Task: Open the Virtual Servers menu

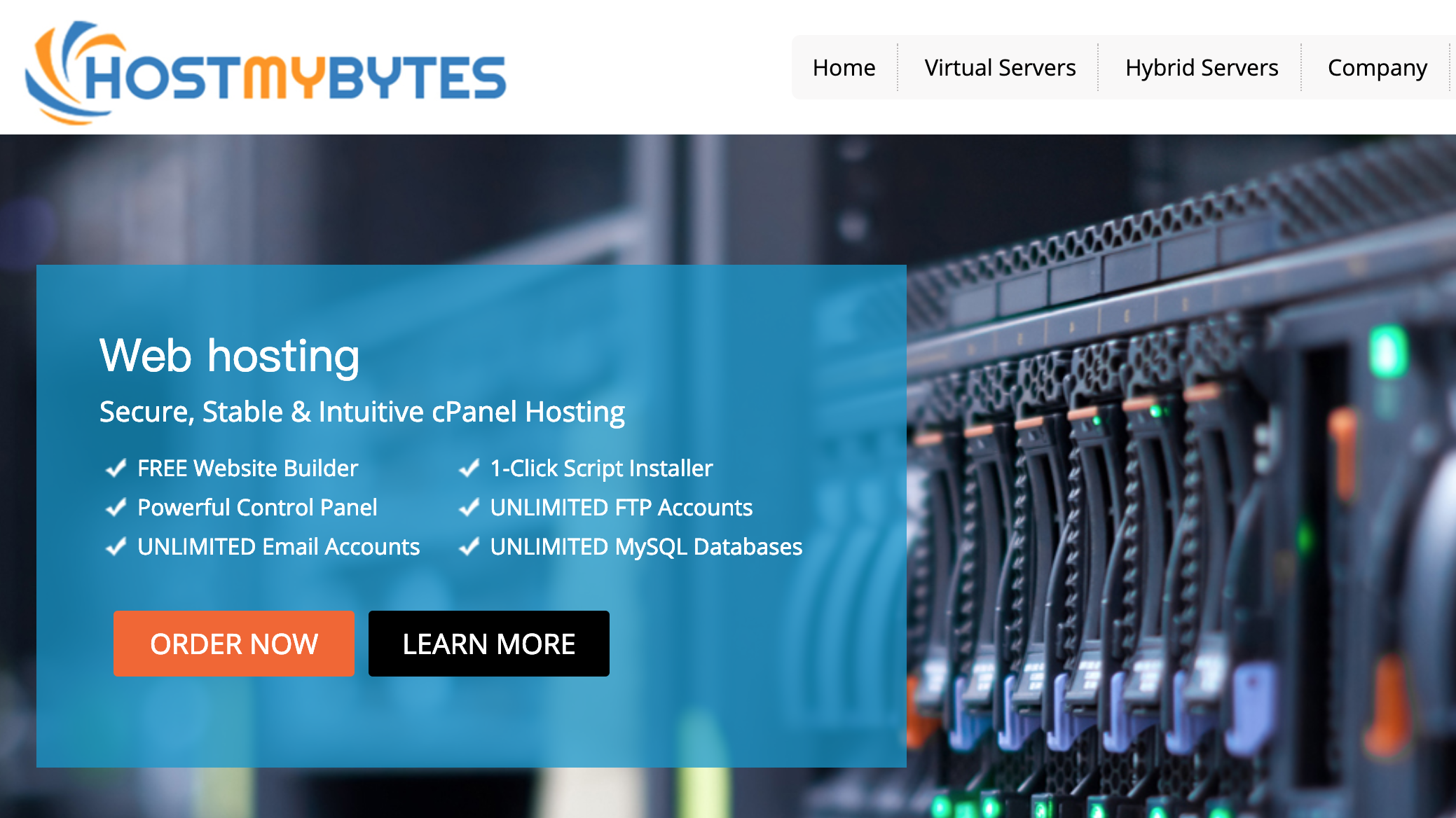Action: tap(1000, 68)
